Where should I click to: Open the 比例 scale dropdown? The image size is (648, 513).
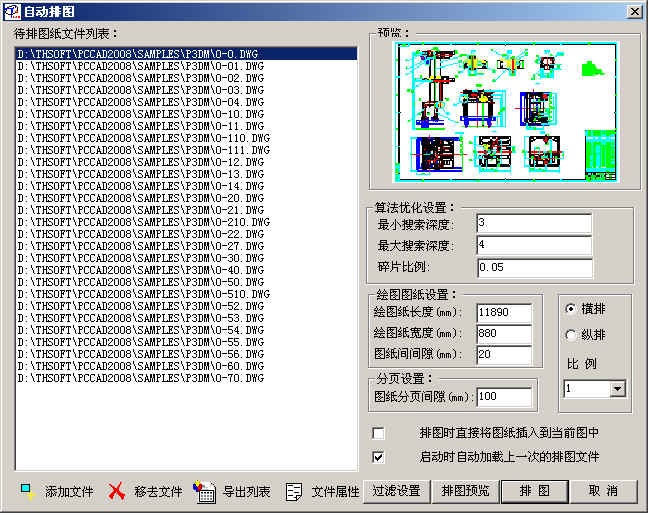(x=616, y=389)
